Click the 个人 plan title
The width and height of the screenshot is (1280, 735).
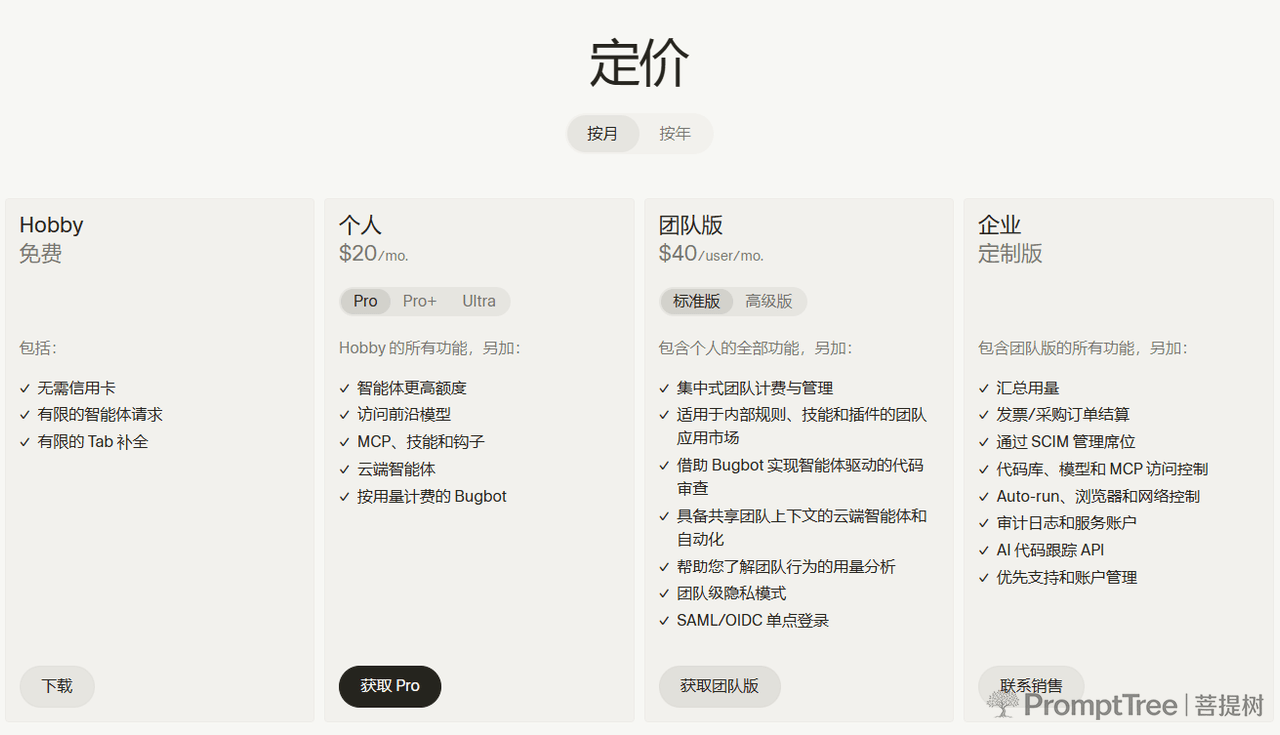pyautogui.click(x=360, y=225)
